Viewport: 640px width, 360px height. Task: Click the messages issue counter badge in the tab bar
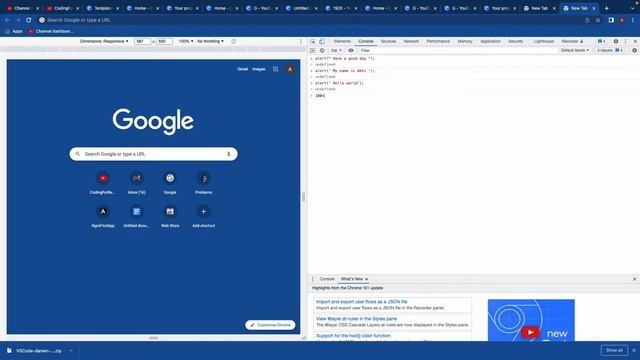(x=601, y=41)
